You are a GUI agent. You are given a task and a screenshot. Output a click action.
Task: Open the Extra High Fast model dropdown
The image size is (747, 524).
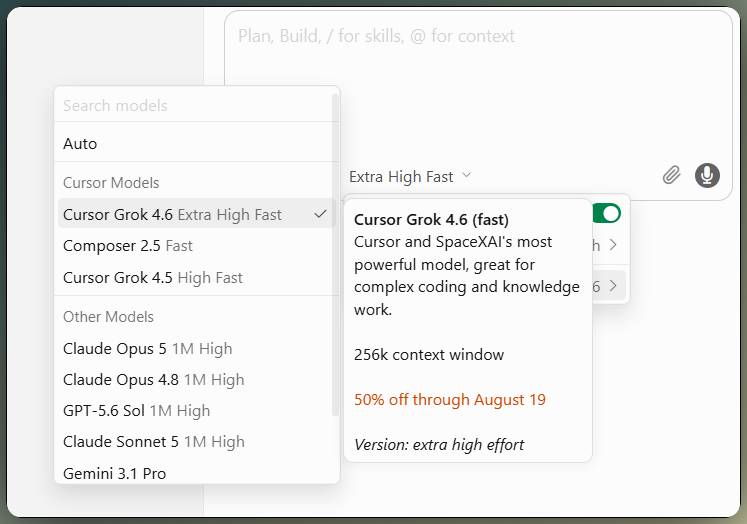[x=410, y=177]
